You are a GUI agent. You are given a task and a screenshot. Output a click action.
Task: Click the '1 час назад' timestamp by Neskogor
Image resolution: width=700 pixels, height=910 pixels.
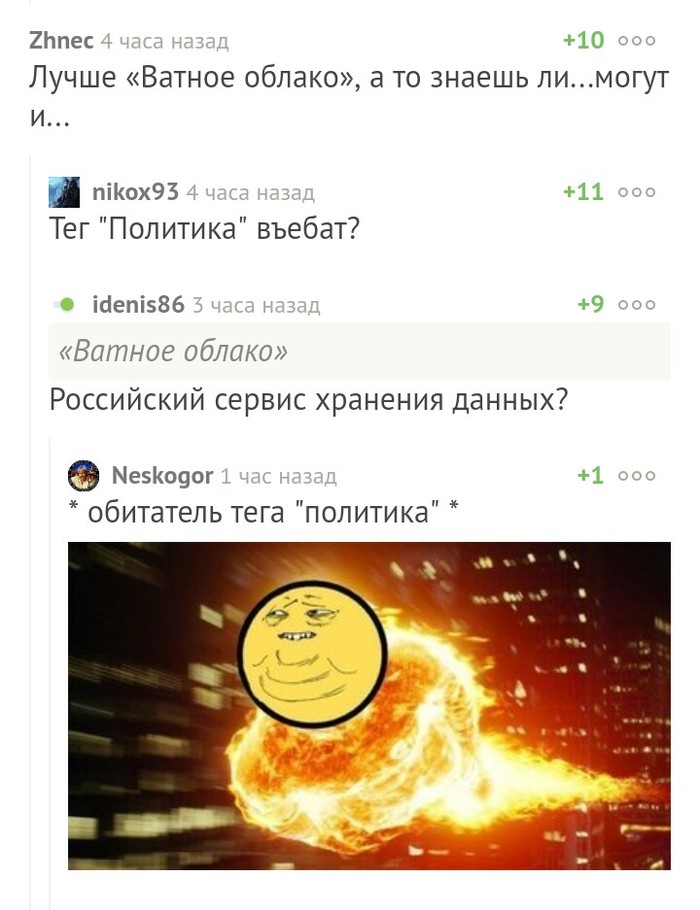pos(279,476)
